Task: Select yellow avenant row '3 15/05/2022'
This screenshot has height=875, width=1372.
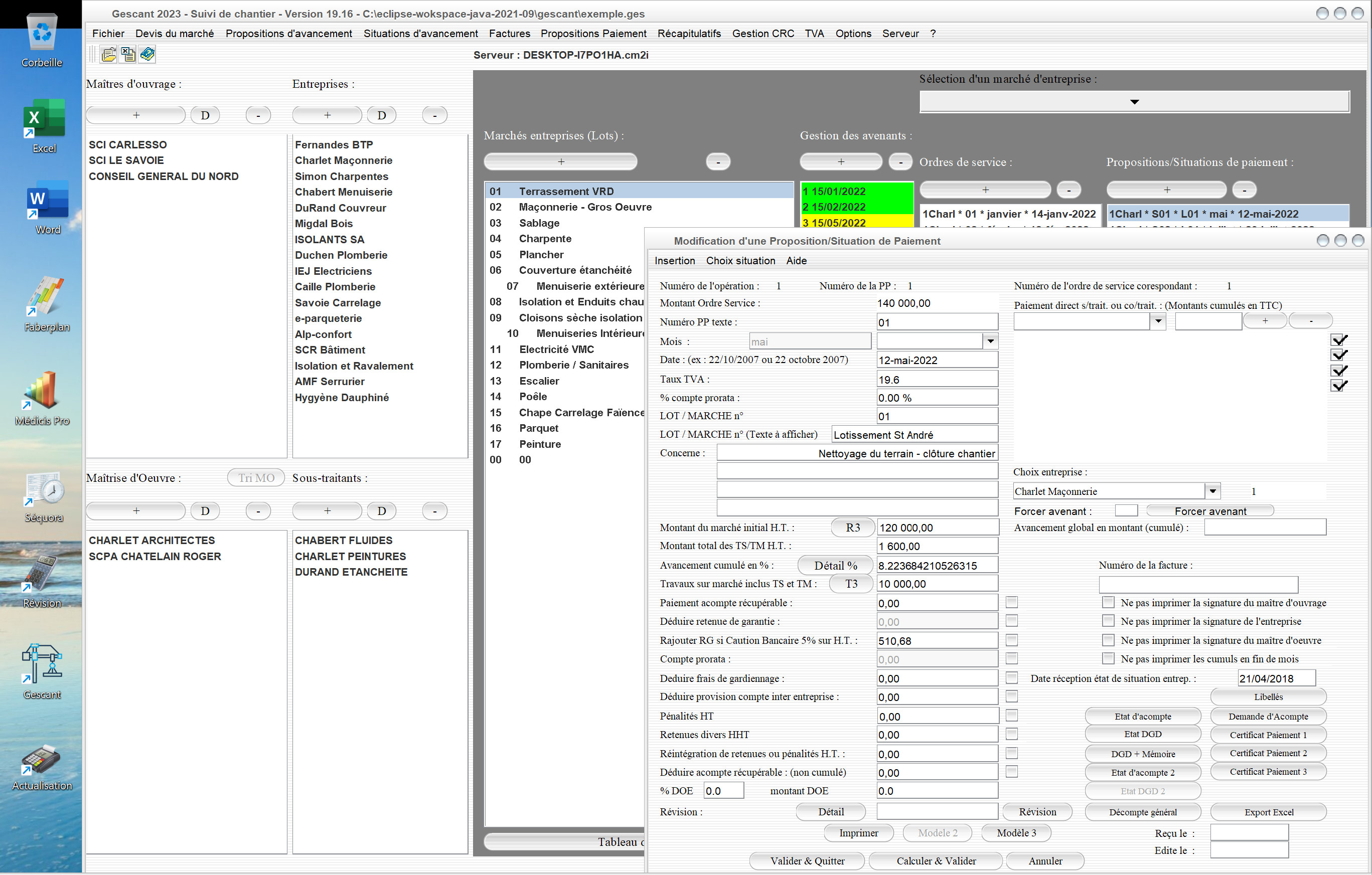Action: click(x=857, y=223)
